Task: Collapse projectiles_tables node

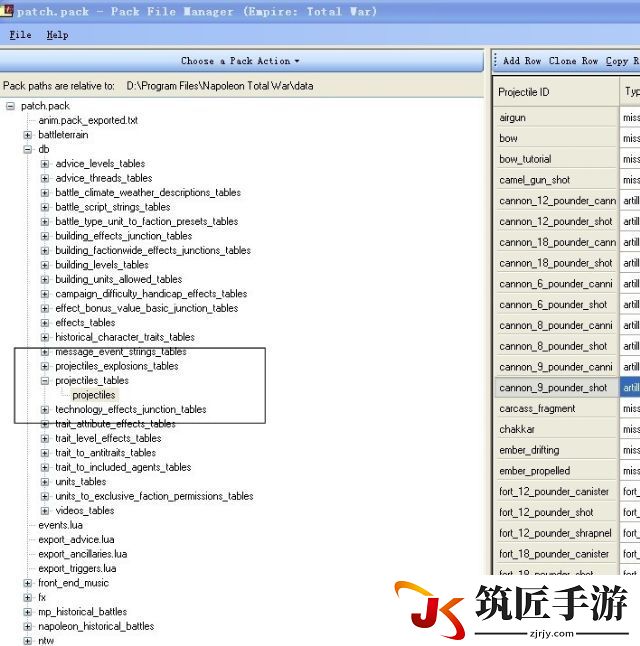Action: click(45, 381)
